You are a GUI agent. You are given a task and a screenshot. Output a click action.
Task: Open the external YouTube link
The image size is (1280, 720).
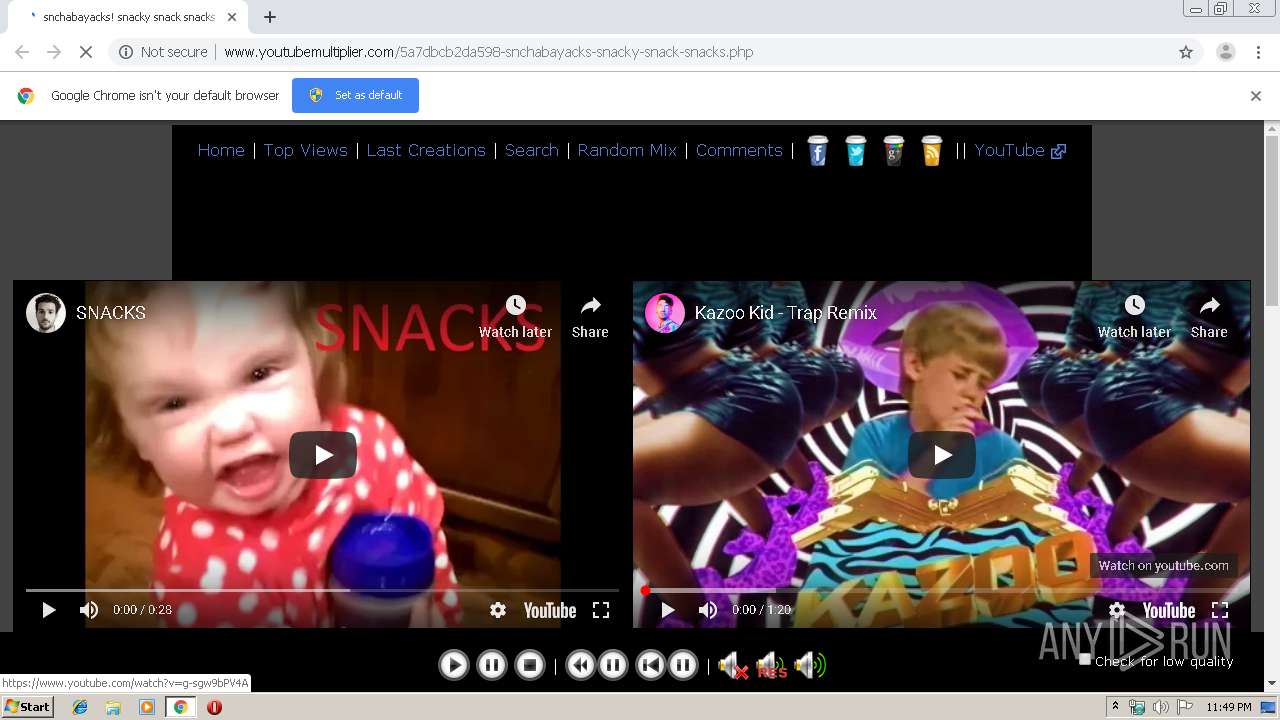[1020, 150]
